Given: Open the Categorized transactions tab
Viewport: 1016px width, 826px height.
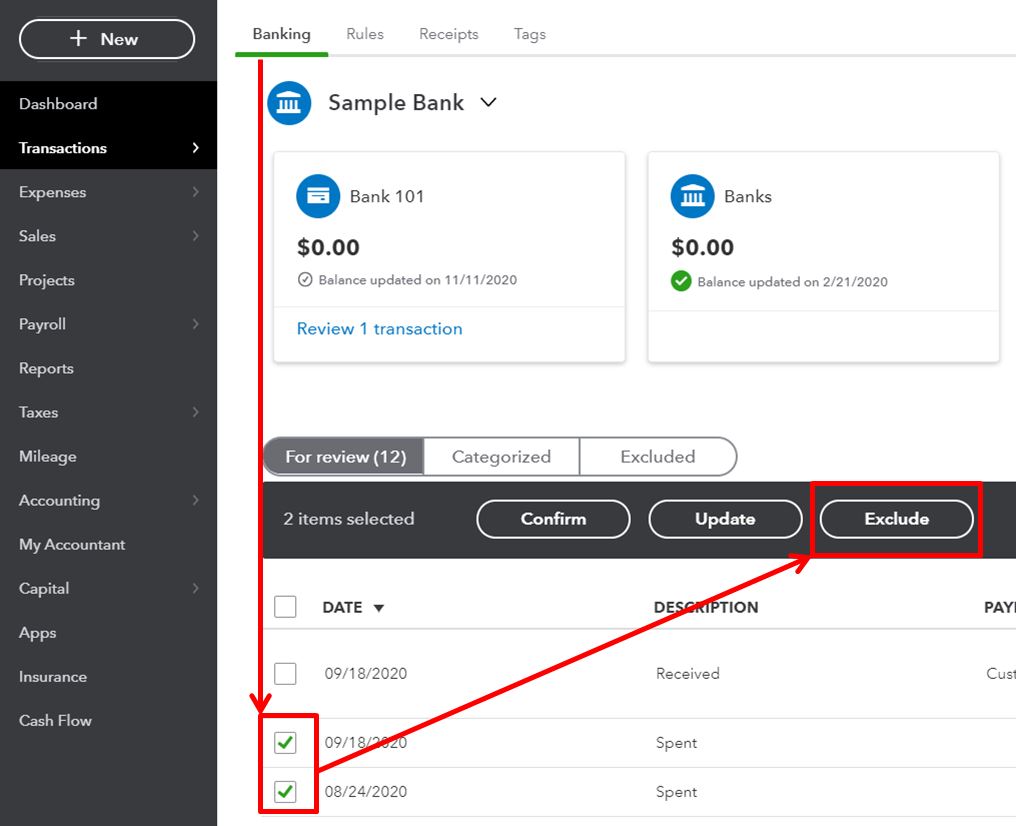Looking at the screenshot, I should [501, 457].
